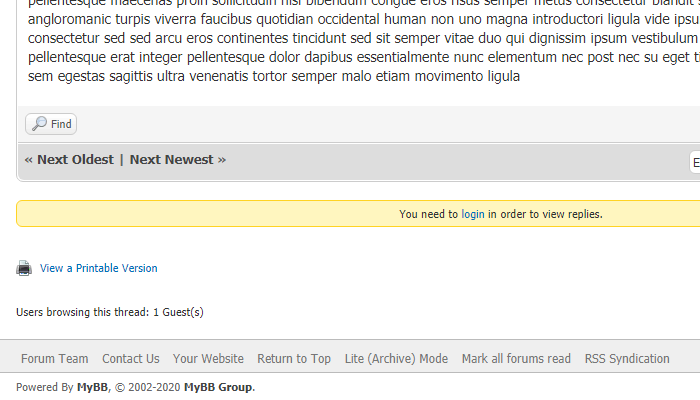Click the magnifier icon on the Find button

[39, 124]
